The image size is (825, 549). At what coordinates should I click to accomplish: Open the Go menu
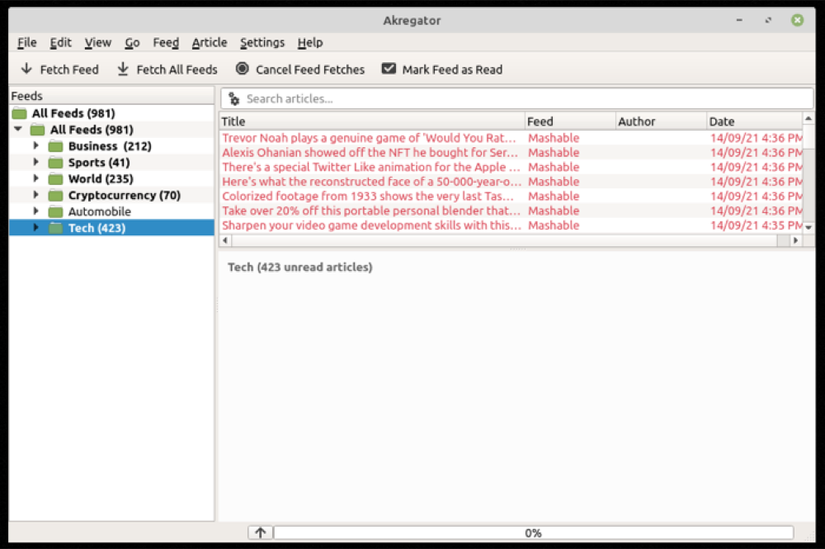132,43
